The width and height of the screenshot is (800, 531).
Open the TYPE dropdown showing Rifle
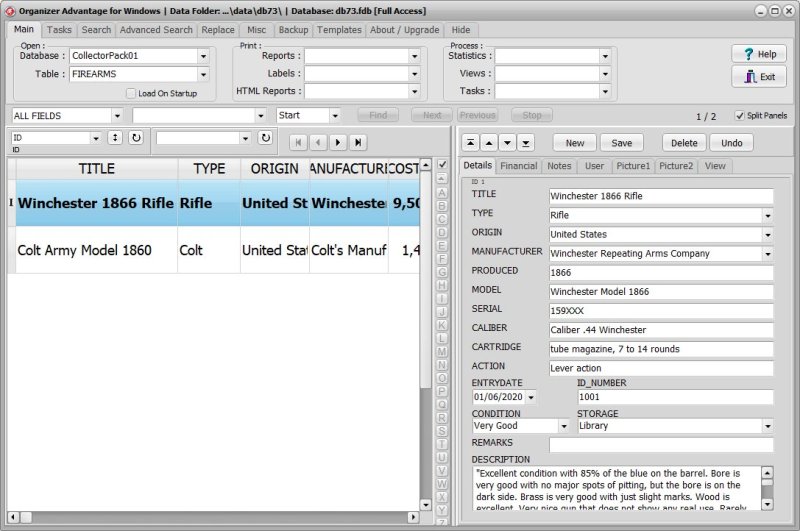(767, 216)
